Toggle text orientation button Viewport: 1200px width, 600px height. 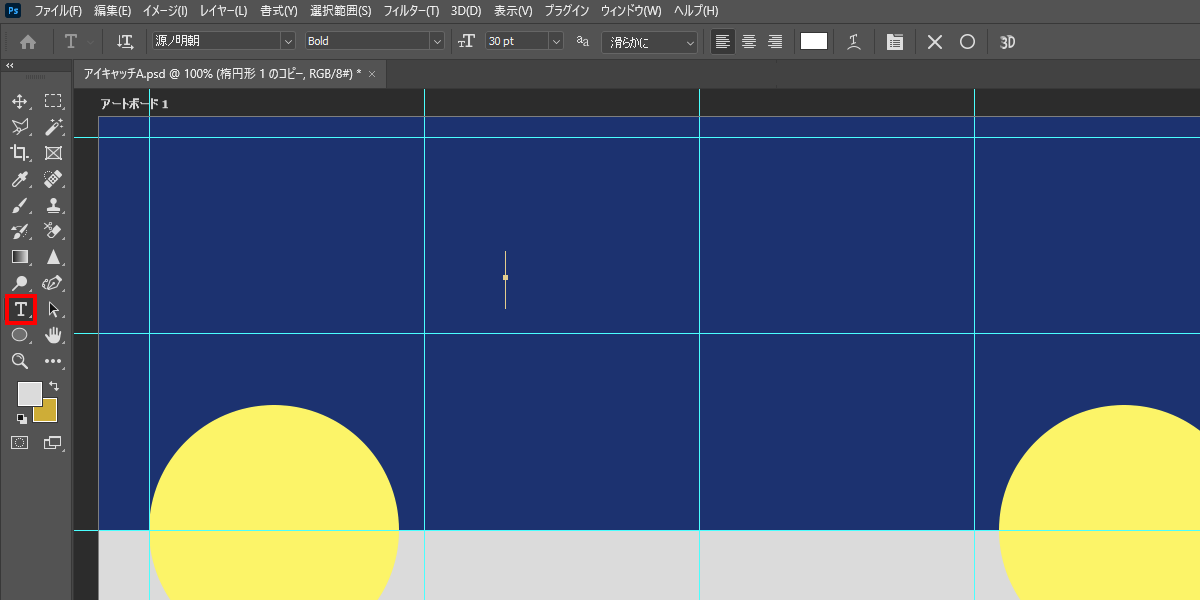(125, 42)
